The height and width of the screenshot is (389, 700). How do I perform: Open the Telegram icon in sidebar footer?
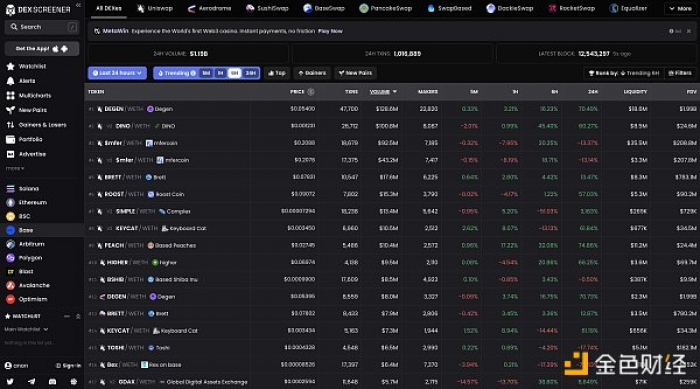click(x=31, y=381)
